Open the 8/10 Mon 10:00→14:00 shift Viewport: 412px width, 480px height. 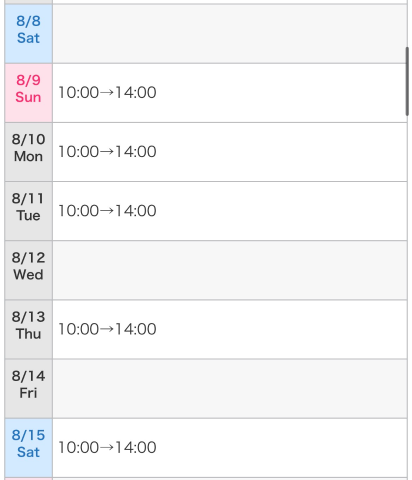click(107, 152)
